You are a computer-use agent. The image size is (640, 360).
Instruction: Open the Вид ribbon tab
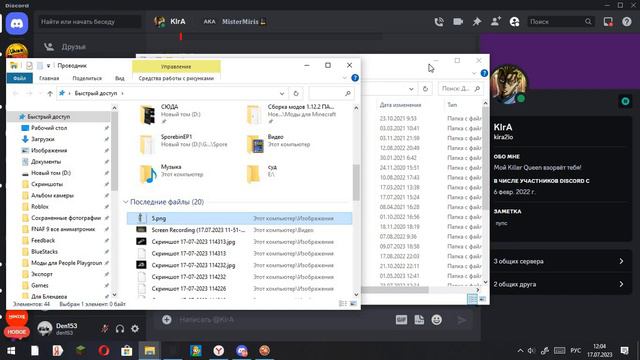(120, 78)
